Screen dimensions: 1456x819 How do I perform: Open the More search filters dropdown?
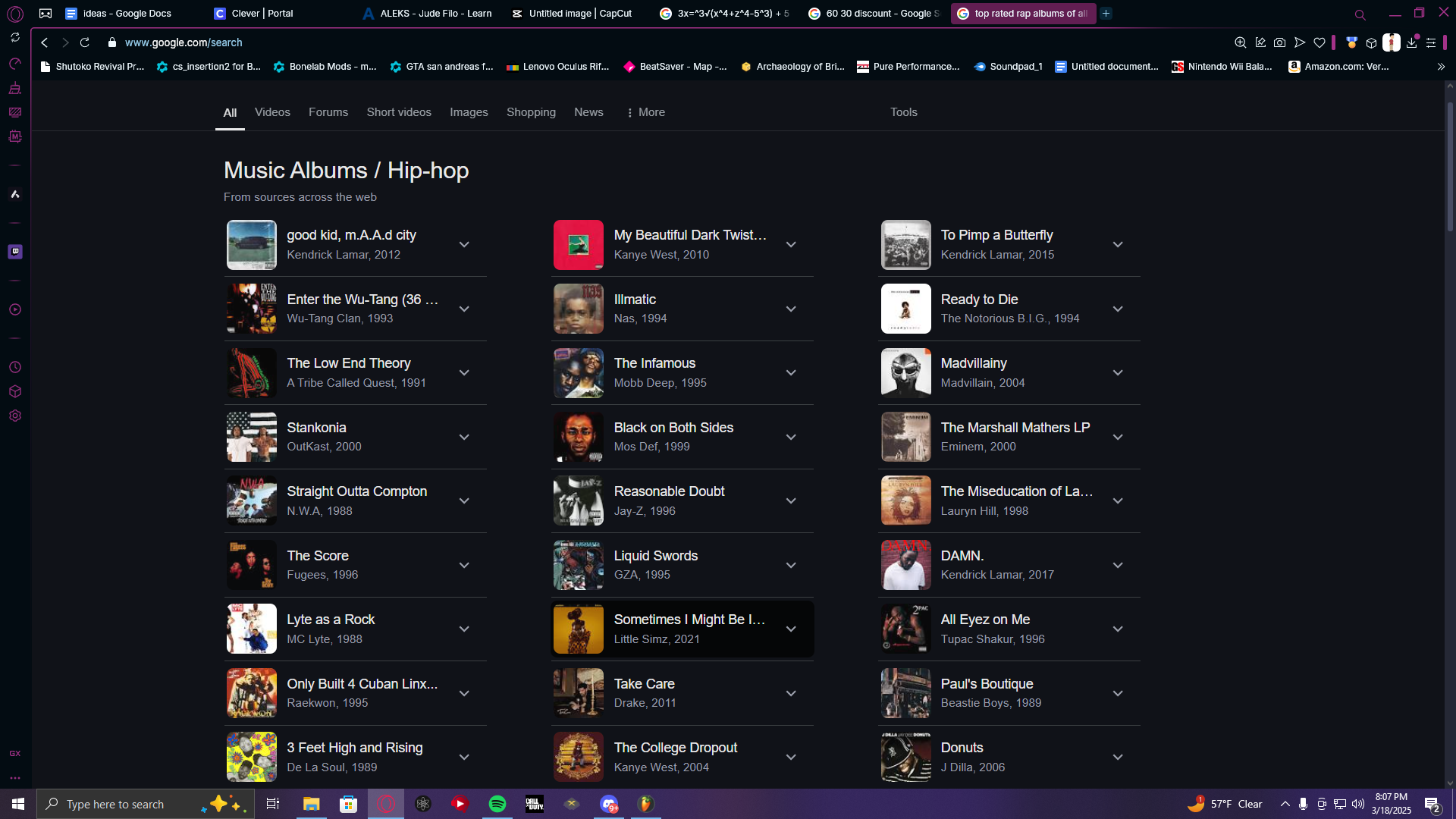(x=645, y=112)
